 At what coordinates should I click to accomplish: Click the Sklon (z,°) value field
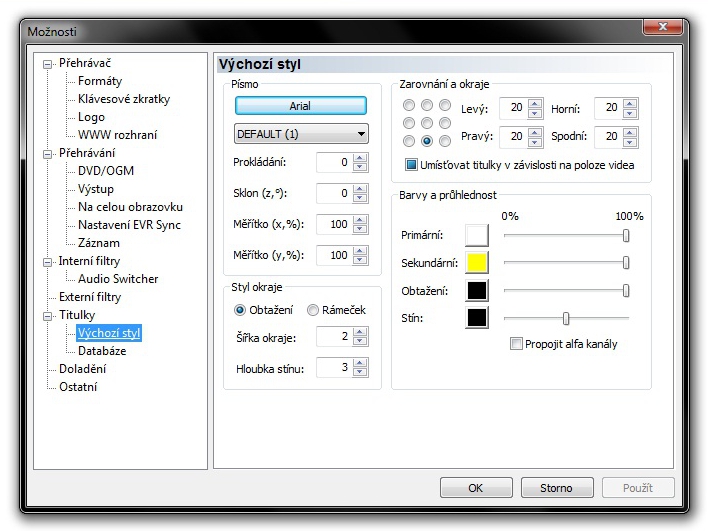[x=334, y=193]
